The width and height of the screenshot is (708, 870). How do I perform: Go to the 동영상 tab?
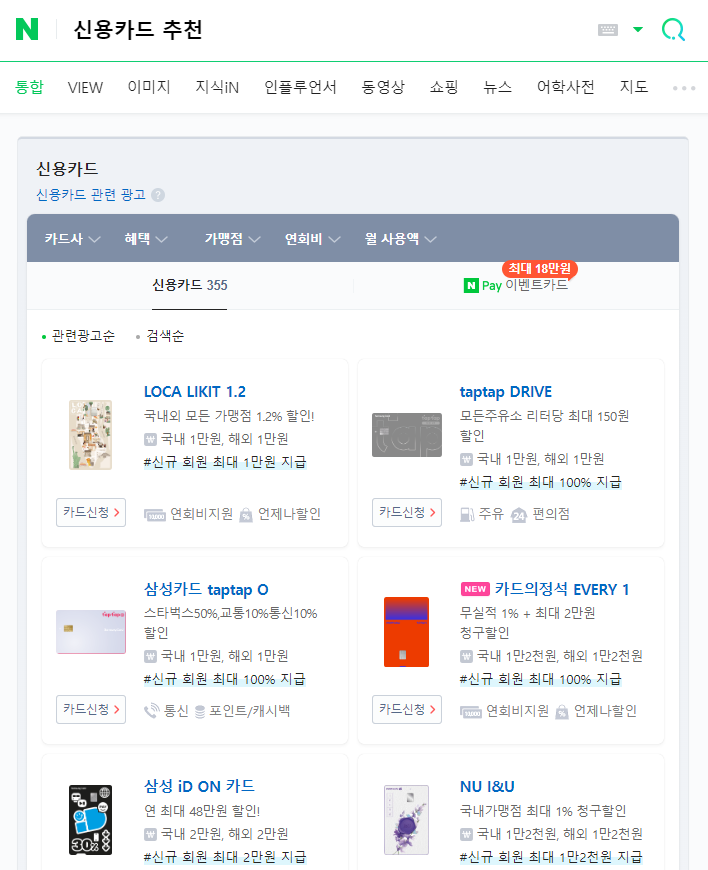pyautogui.click(x=383, y=87)
